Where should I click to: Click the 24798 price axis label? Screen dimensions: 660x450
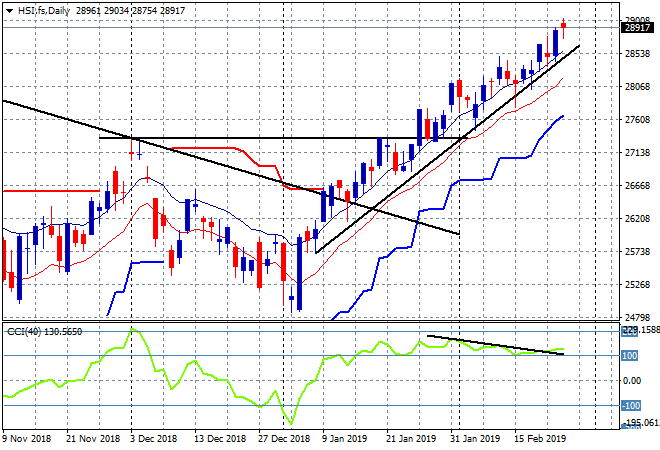tap(638, 317)
